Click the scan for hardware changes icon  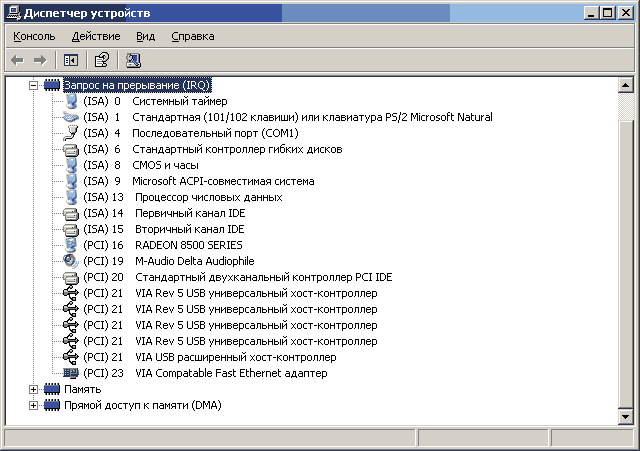(133, 60)
